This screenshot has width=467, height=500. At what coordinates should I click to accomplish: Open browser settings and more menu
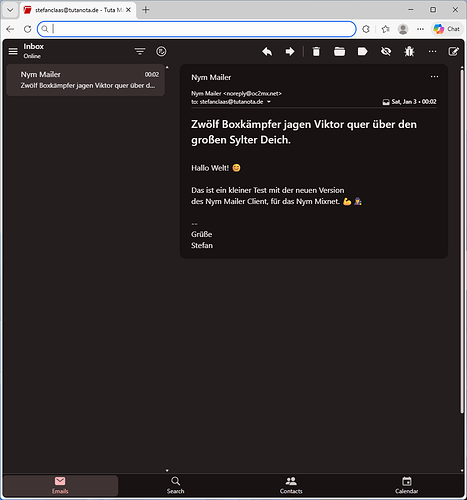click(420, 29)
